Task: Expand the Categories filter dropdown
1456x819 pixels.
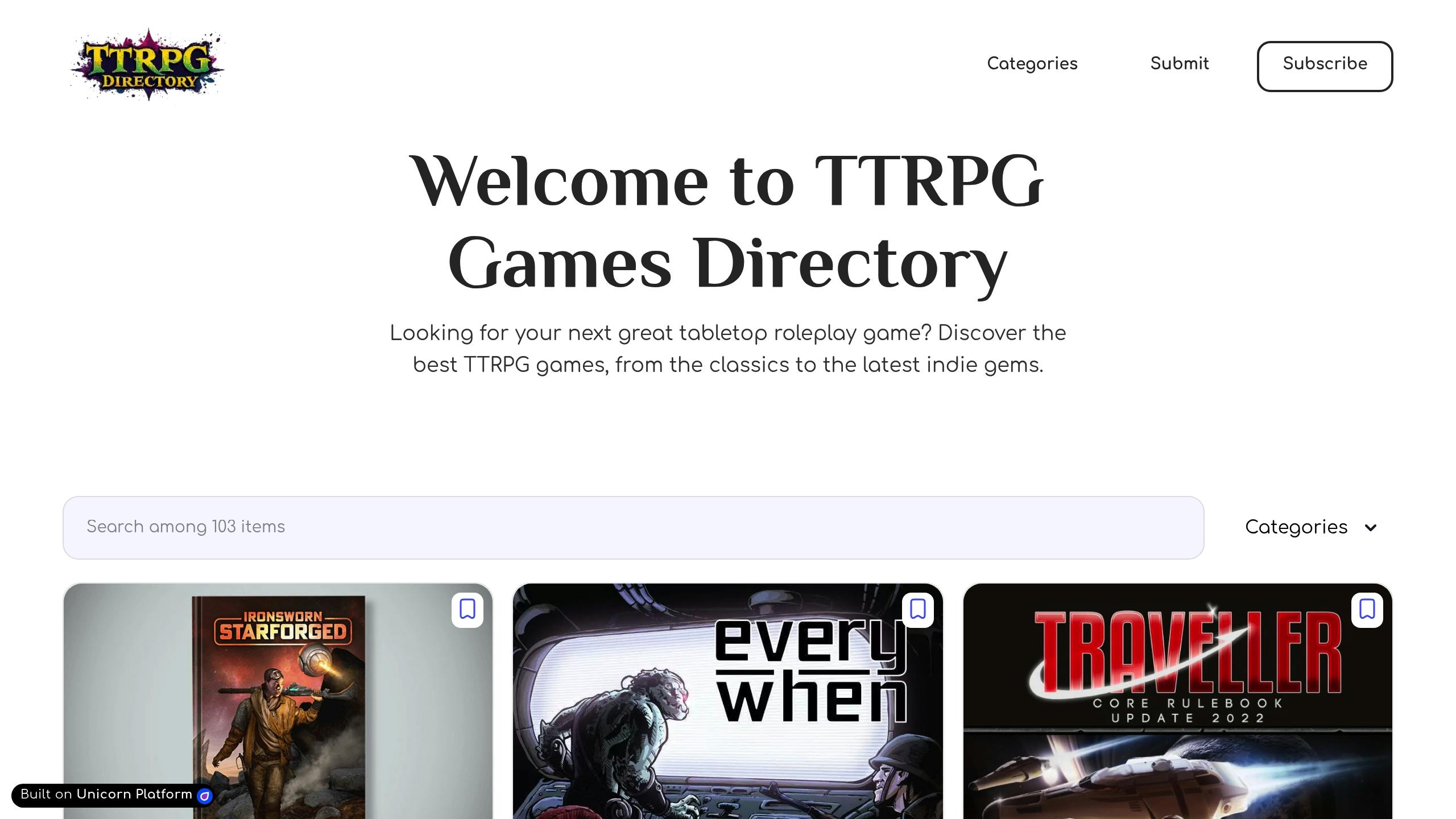Action: (x=1312, y=527)
